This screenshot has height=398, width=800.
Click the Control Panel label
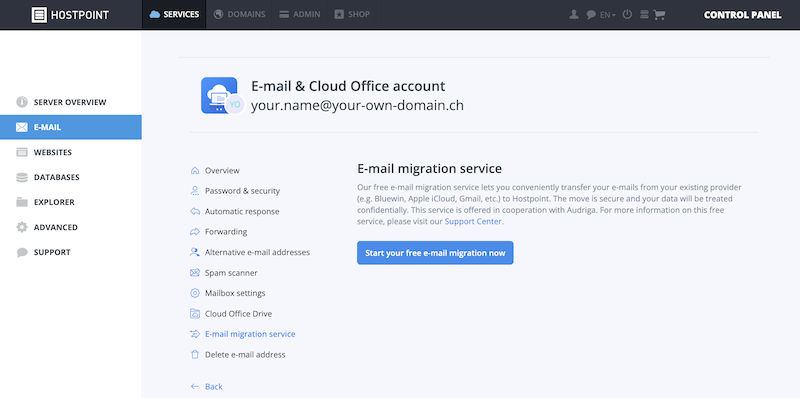[742, 15]
